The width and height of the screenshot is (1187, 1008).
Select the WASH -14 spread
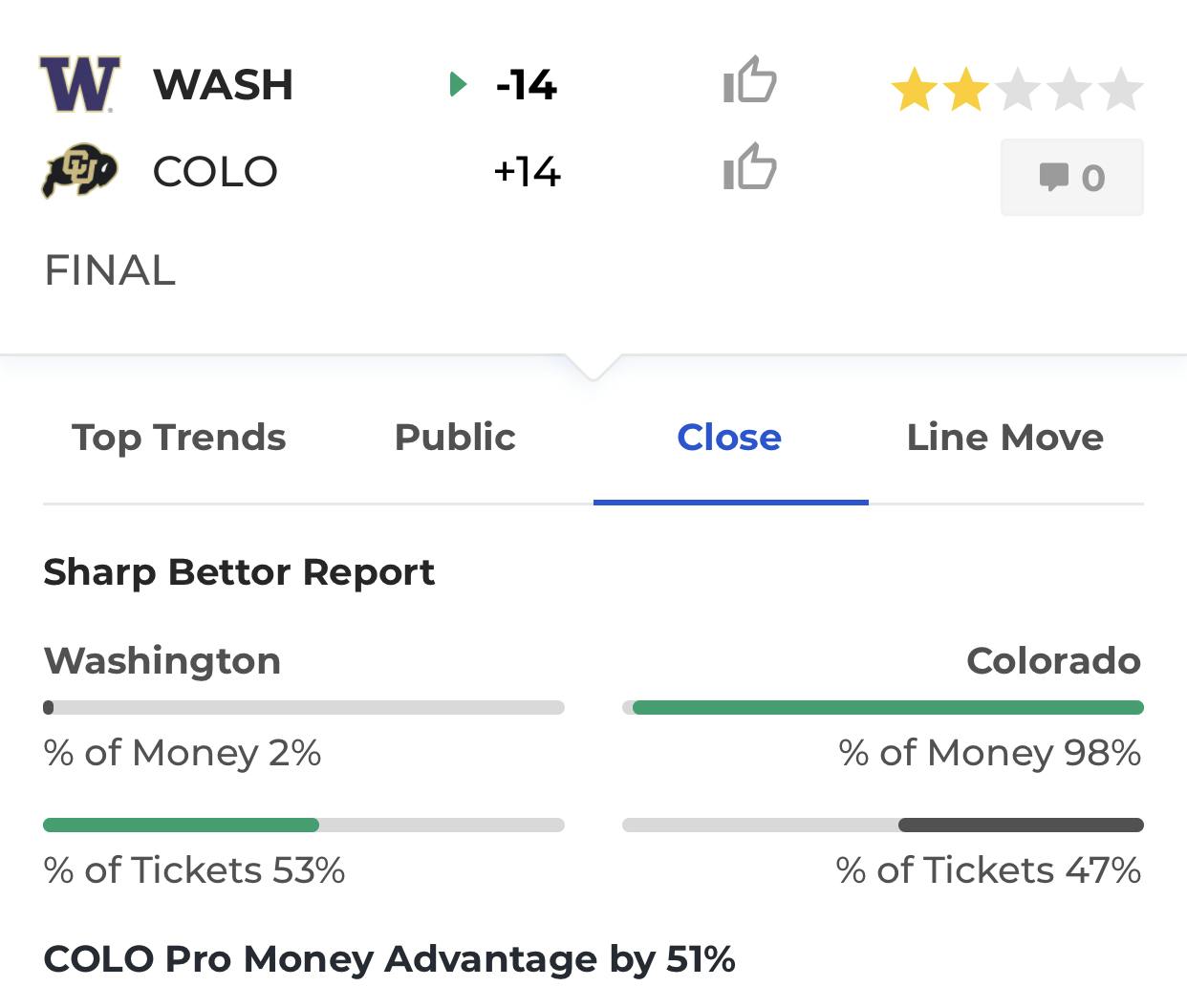(527, 85)
